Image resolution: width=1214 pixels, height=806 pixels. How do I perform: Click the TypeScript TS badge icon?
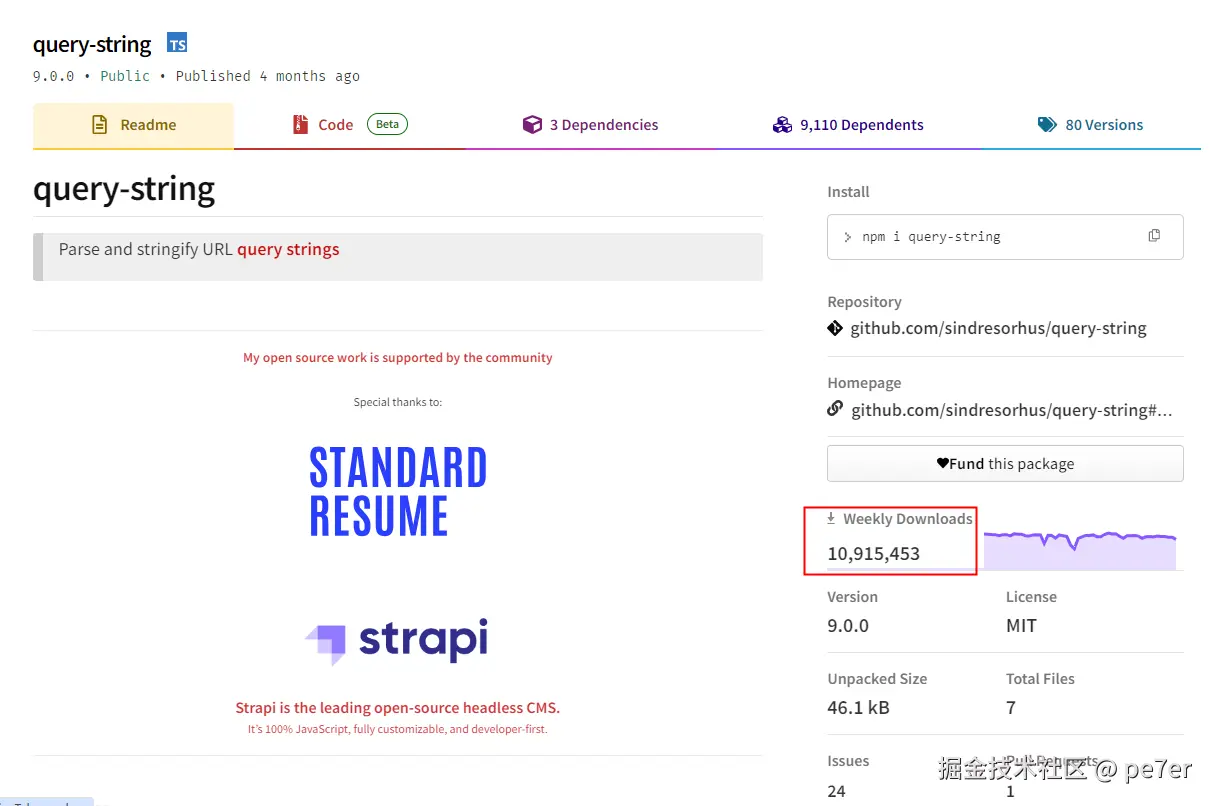177,44
